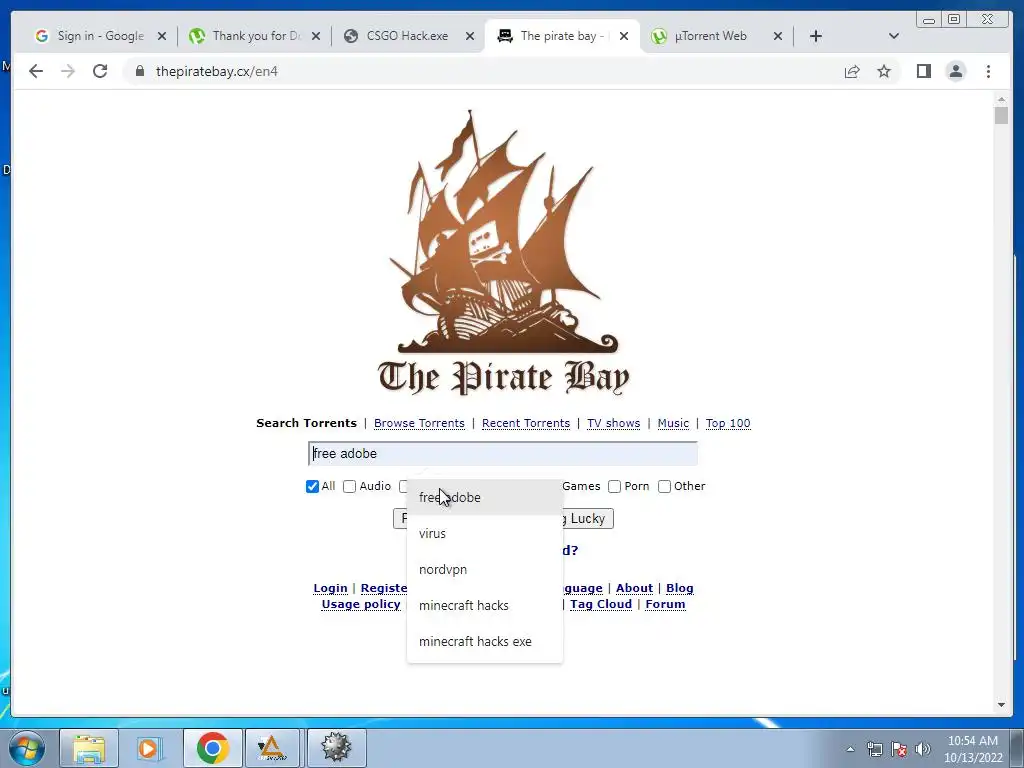Close the CSGO Hack.exe tab
This screenshot has height=768, width=1024.
(470, 36)
